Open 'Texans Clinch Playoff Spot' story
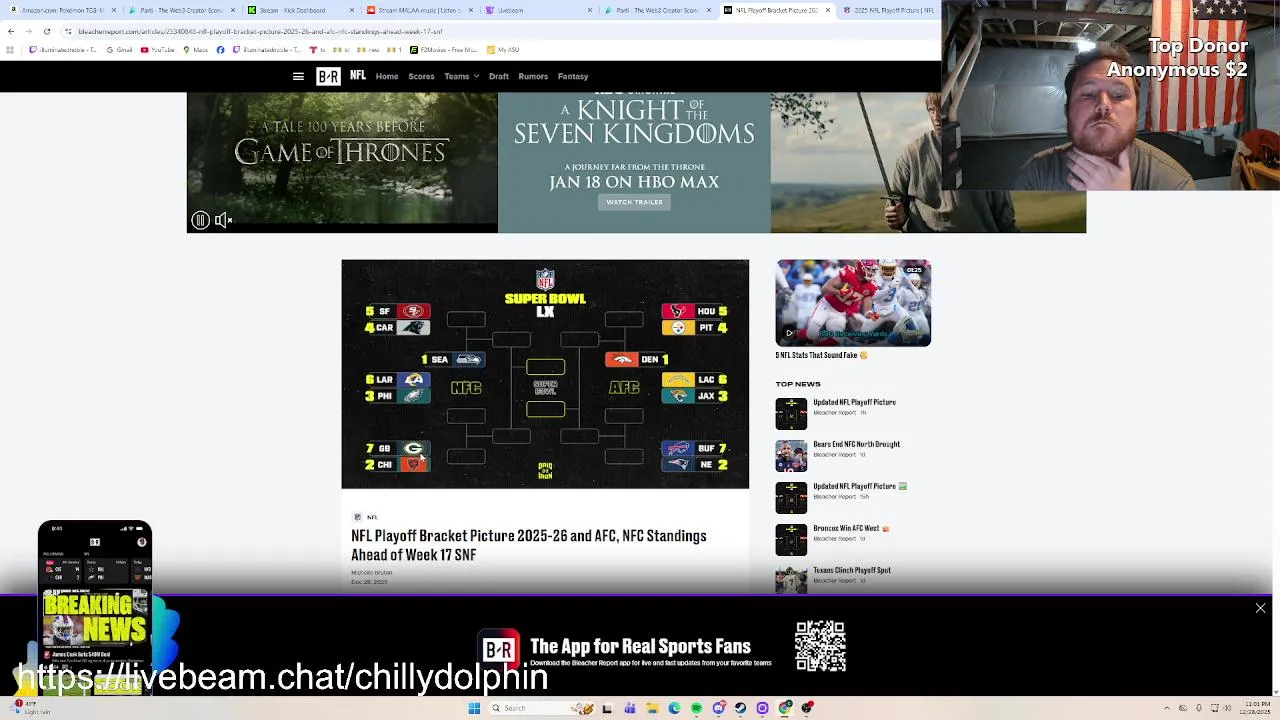This screenshot has height=720, width=1280. [852, 570]
